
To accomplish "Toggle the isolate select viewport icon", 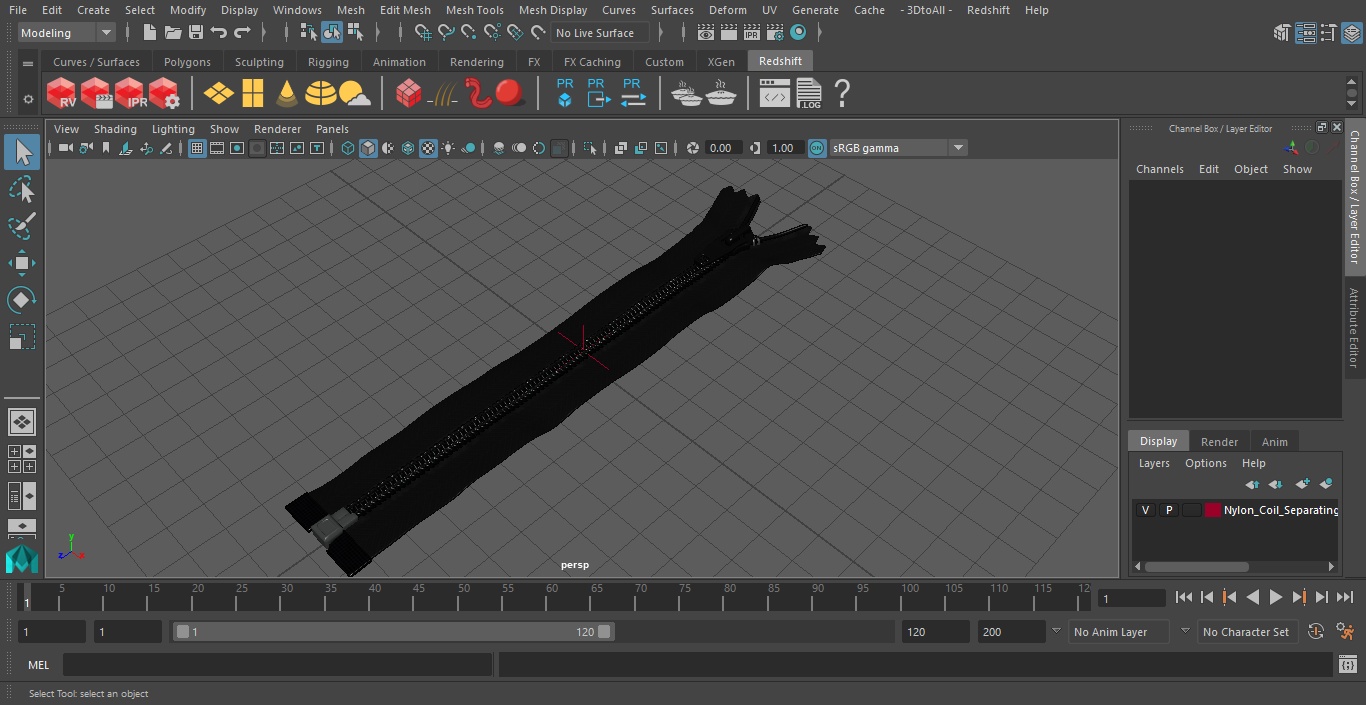I will (590, 148).
